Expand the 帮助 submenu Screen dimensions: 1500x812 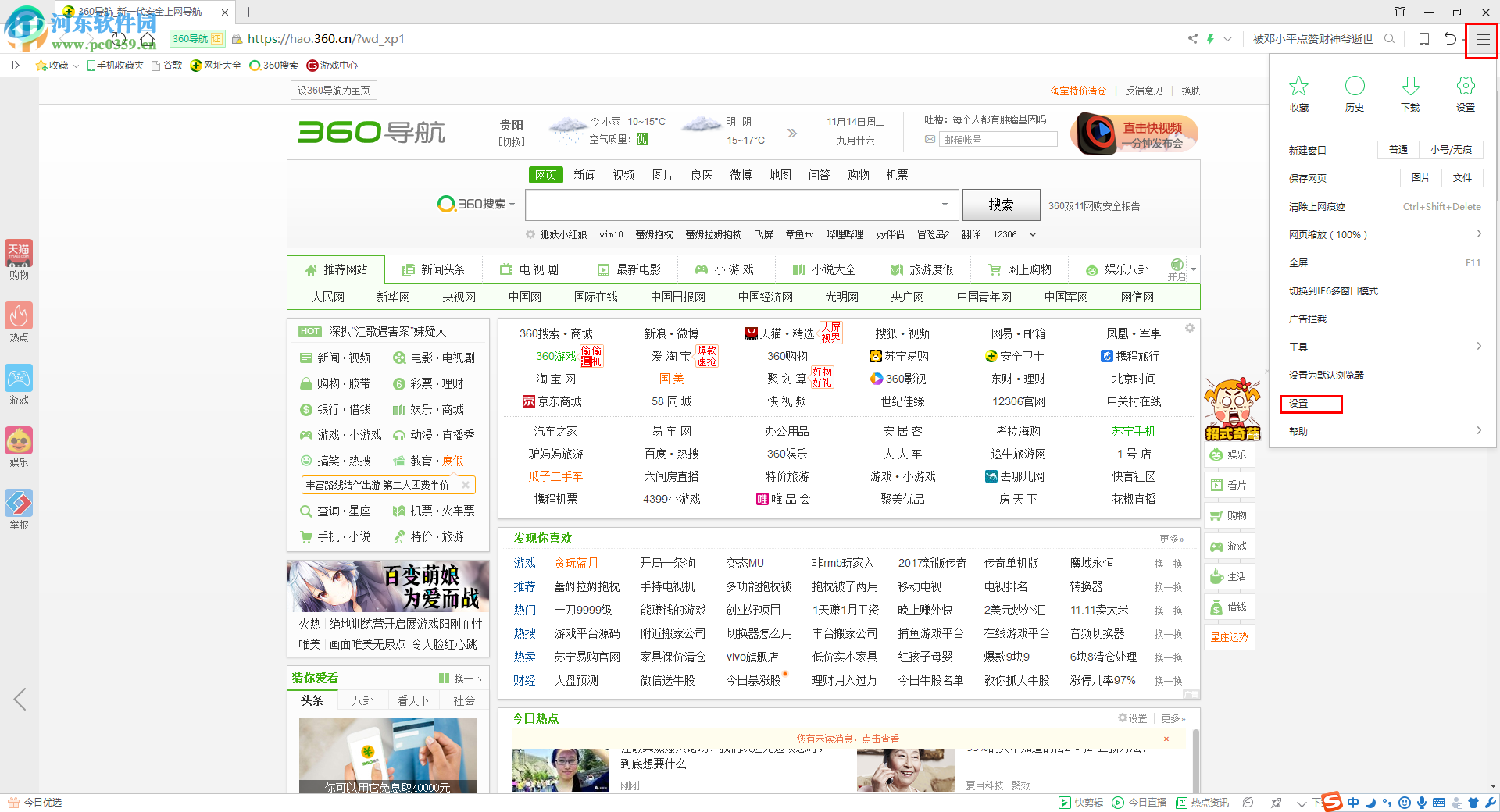pos(1479,431)
